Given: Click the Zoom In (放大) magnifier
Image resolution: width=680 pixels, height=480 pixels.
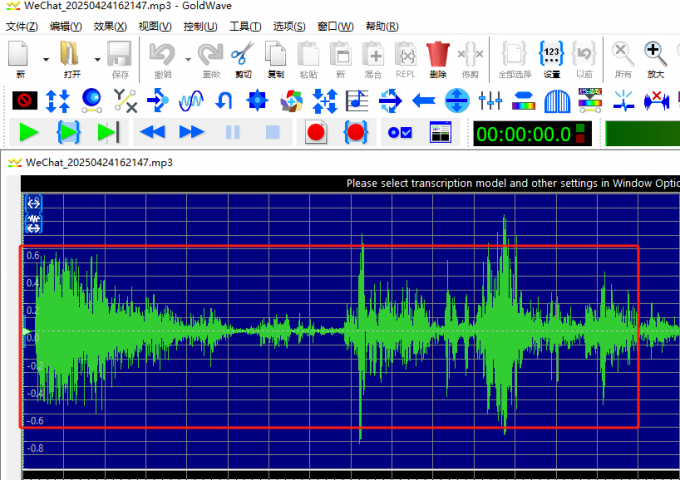Looking at the screenshot, I should (655, 57).
